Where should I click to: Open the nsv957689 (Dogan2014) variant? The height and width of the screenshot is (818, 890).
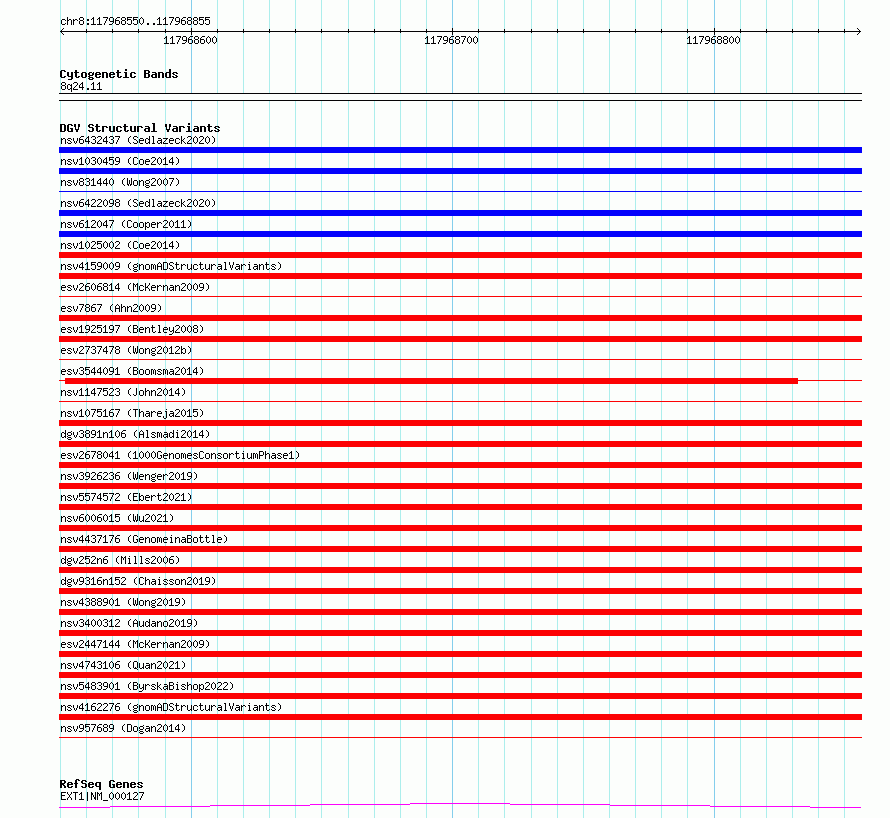tap(123, 728)
